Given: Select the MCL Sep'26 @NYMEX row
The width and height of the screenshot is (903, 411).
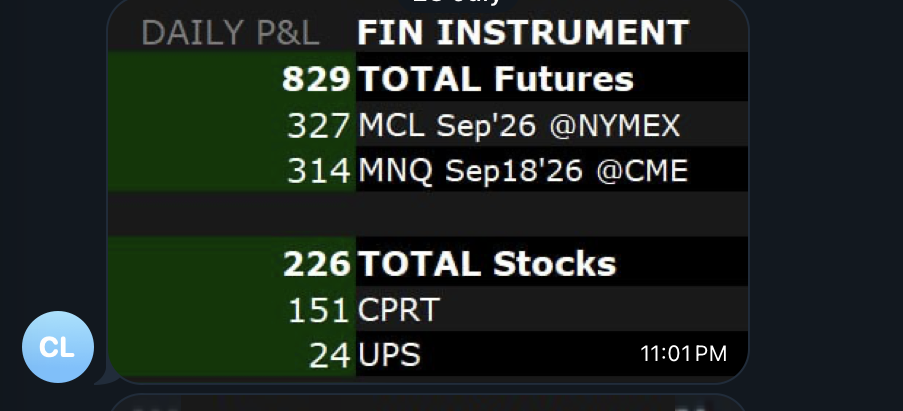Looking at the screenshot, I should pyautogui.click(x=428, y=124).
